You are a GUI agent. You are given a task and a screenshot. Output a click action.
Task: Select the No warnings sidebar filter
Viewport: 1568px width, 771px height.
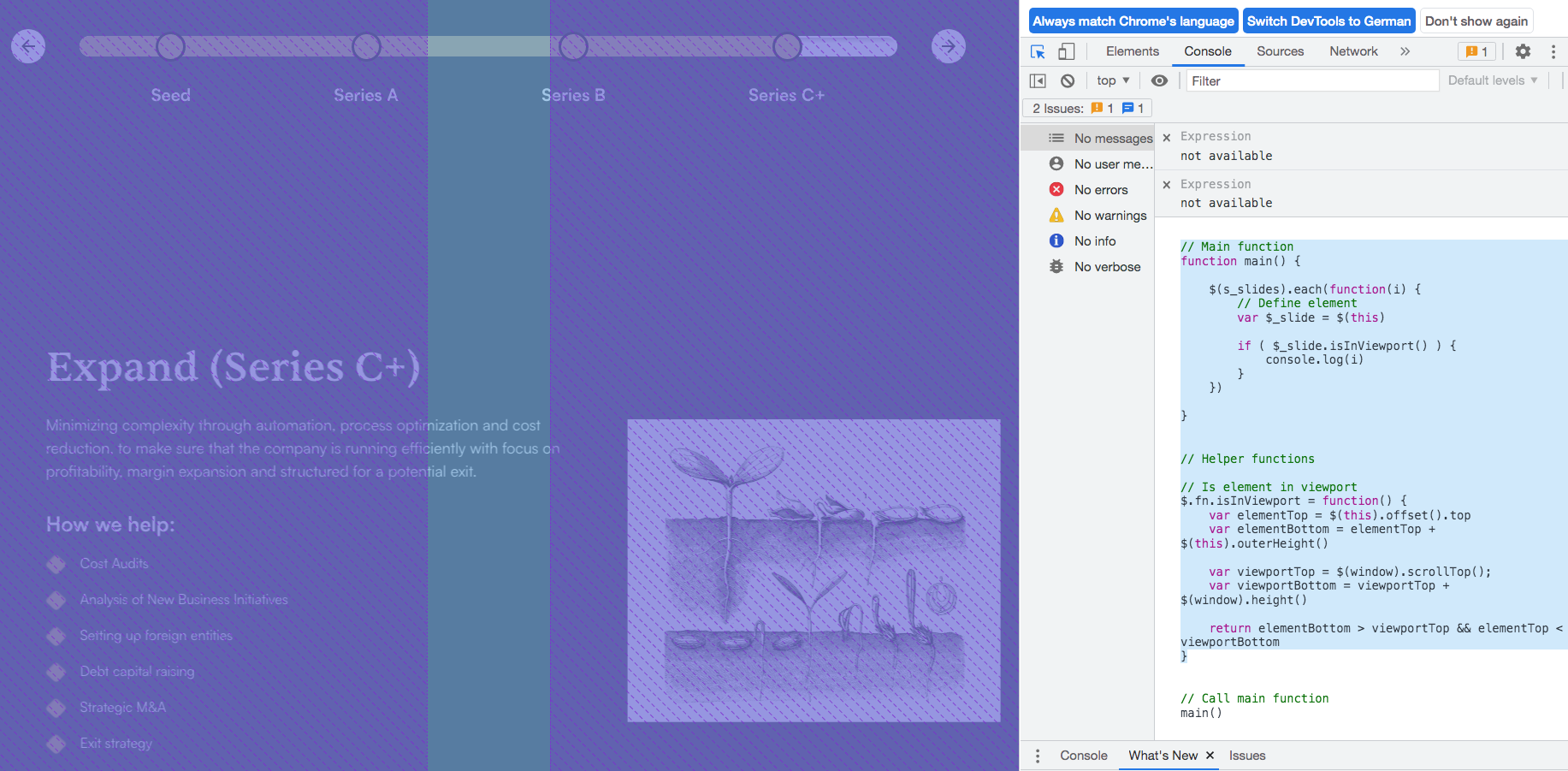(1107, 215)
